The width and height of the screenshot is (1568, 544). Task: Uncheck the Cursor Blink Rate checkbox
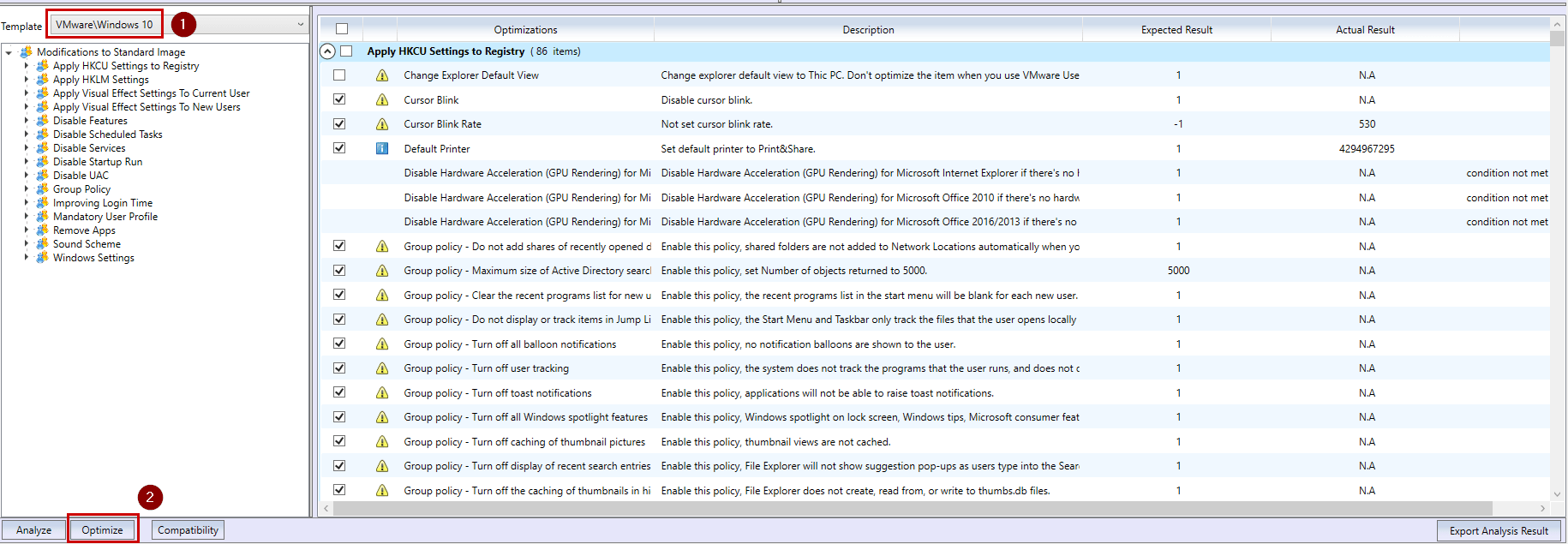coord(339,123)
